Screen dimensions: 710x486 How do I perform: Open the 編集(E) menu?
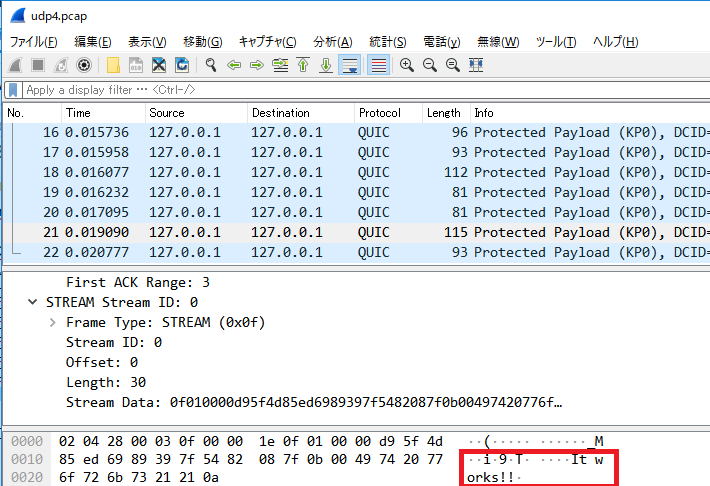point(93,42)
